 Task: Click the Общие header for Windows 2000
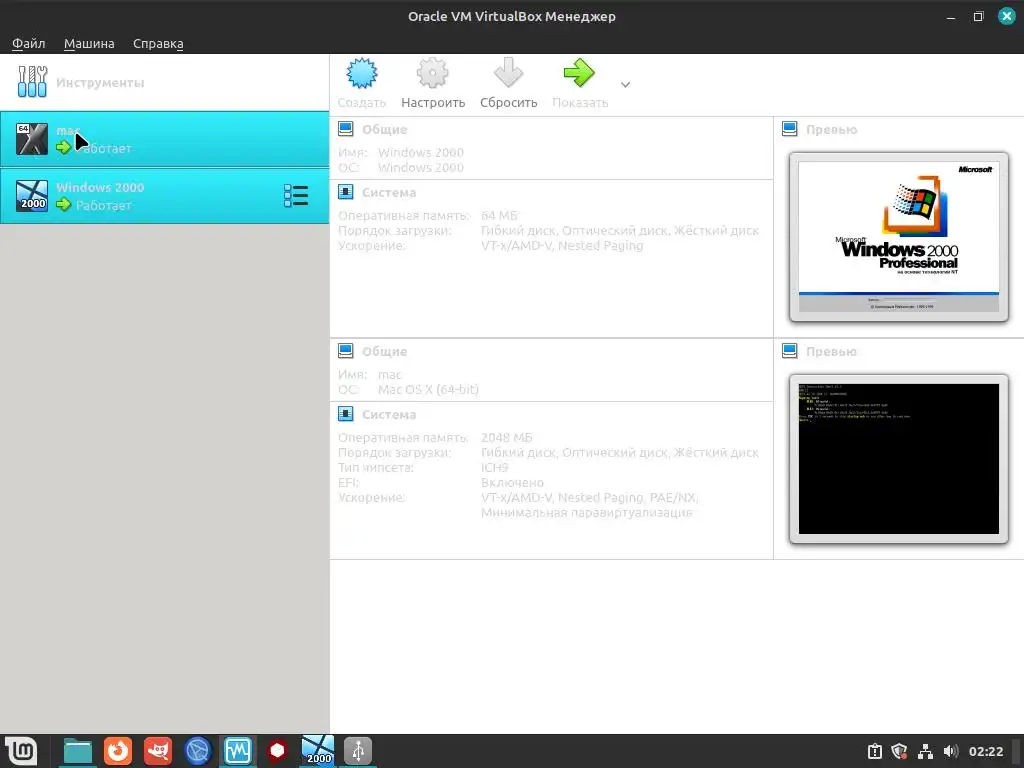coord(385,129)
